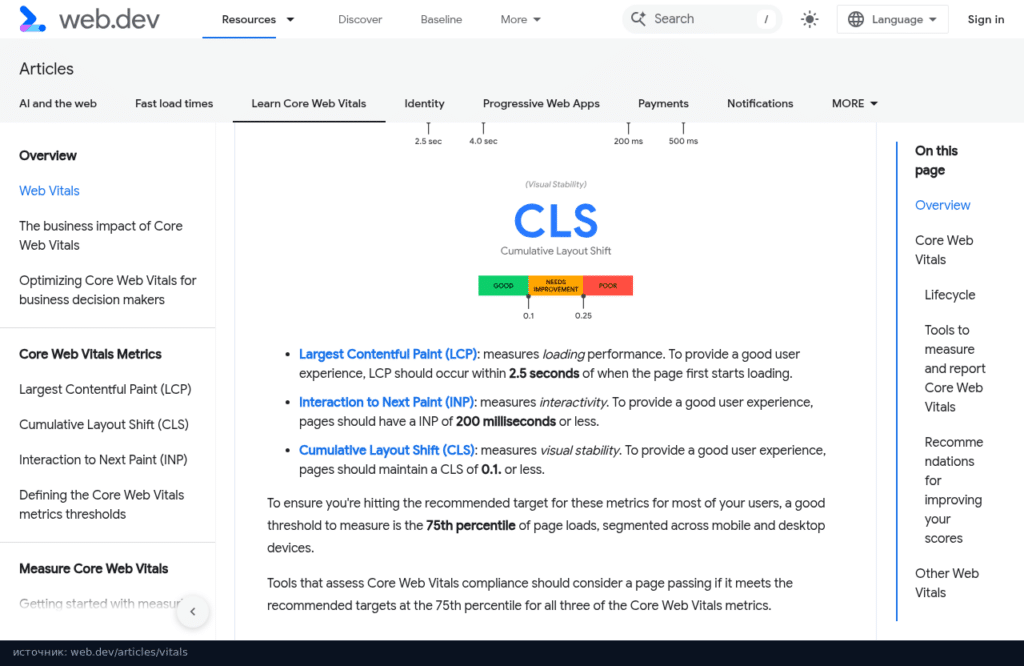Follow the Cumulative Layout Shift (CLS) article link

pyautogui.click(x=387, y=450)
